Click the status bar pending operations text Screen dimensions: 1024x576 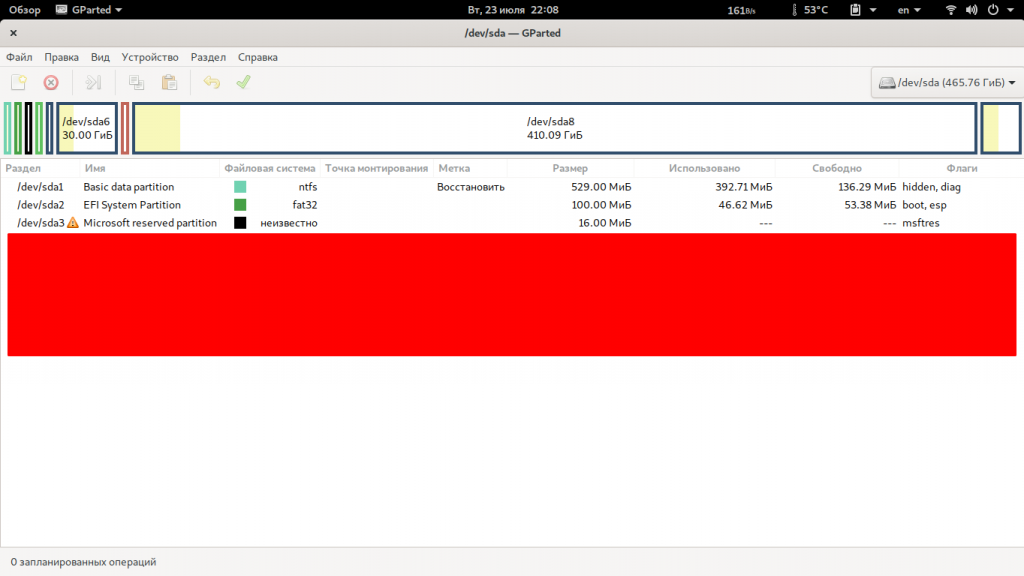coord(84,562)
